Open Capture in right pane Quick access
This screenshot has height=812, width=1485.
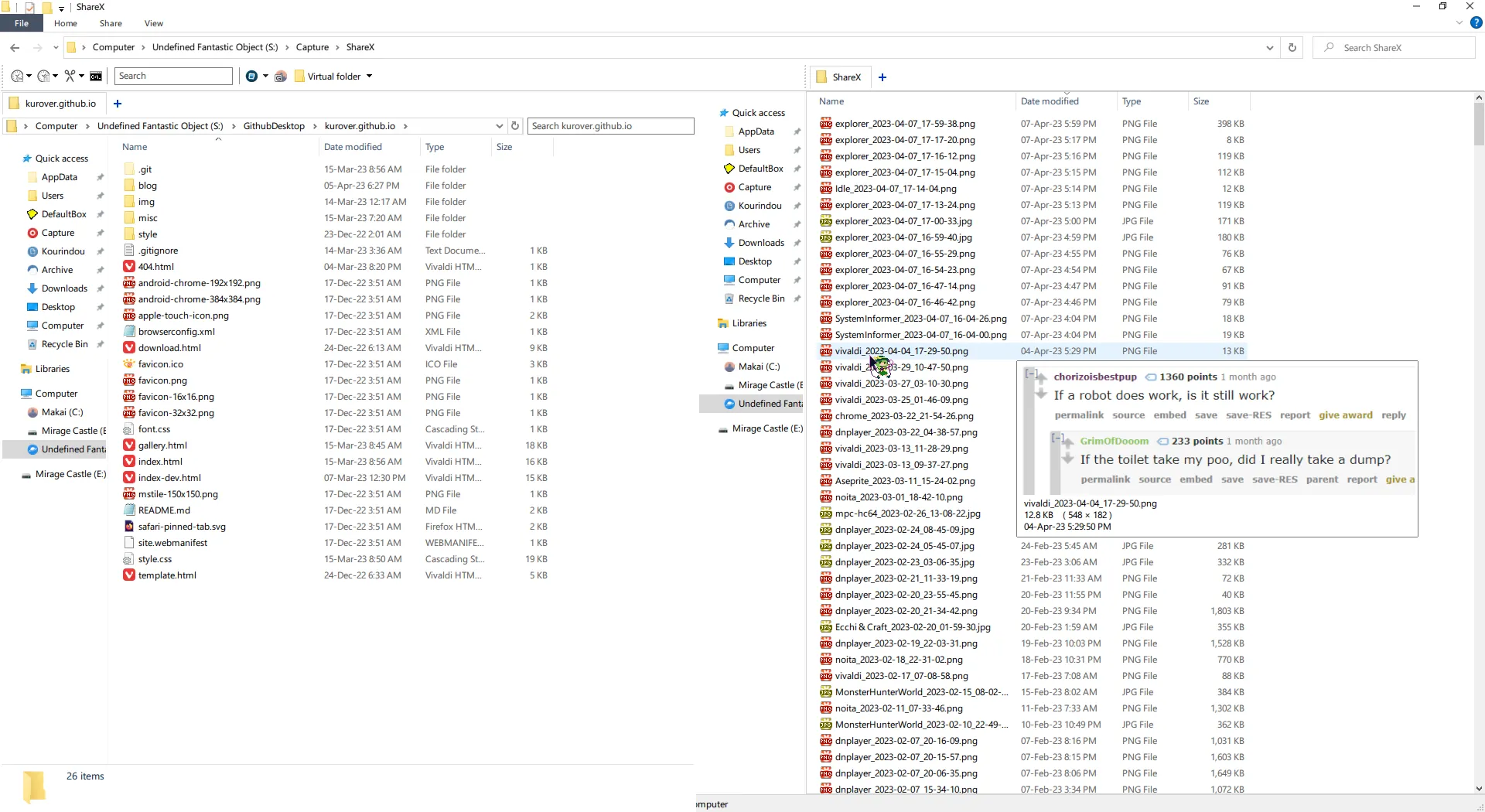[755, 187]
